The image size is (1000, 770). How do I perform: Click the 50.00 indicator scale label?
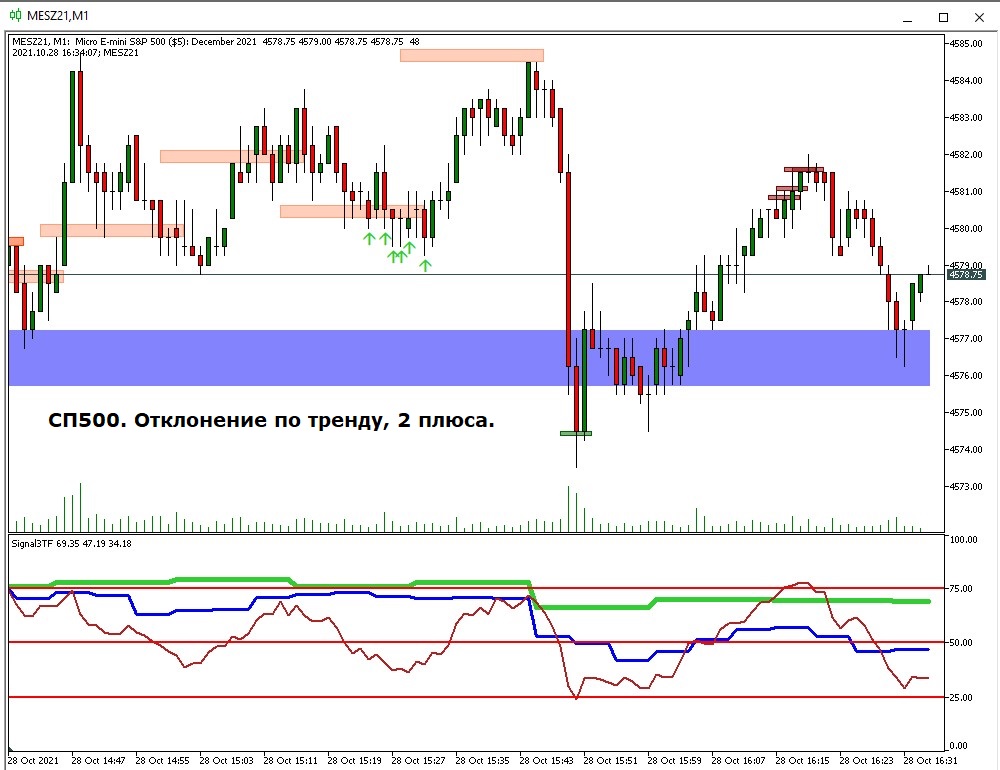click(x=961, y=642)
